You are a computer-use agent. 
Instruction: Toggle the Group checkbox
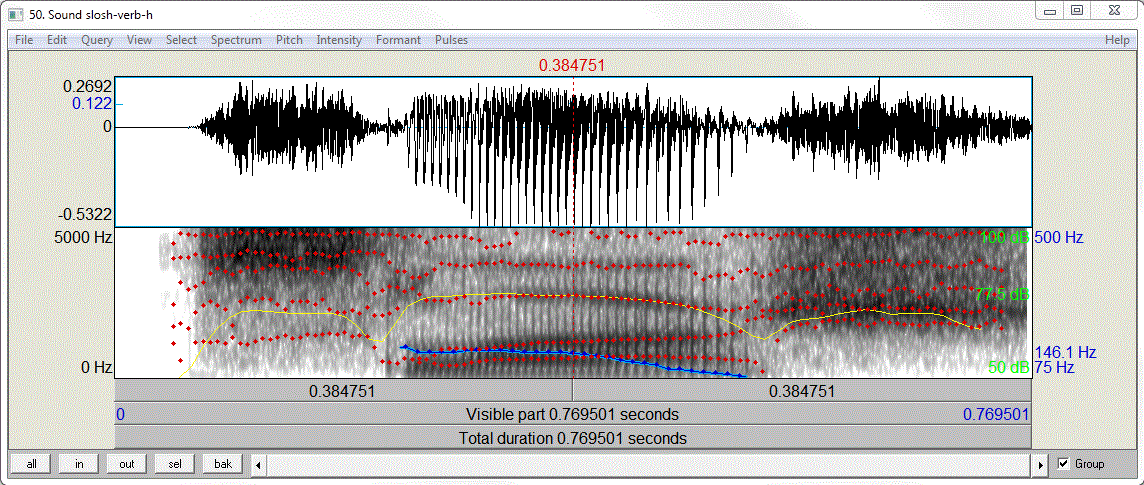pos(1063,464)
